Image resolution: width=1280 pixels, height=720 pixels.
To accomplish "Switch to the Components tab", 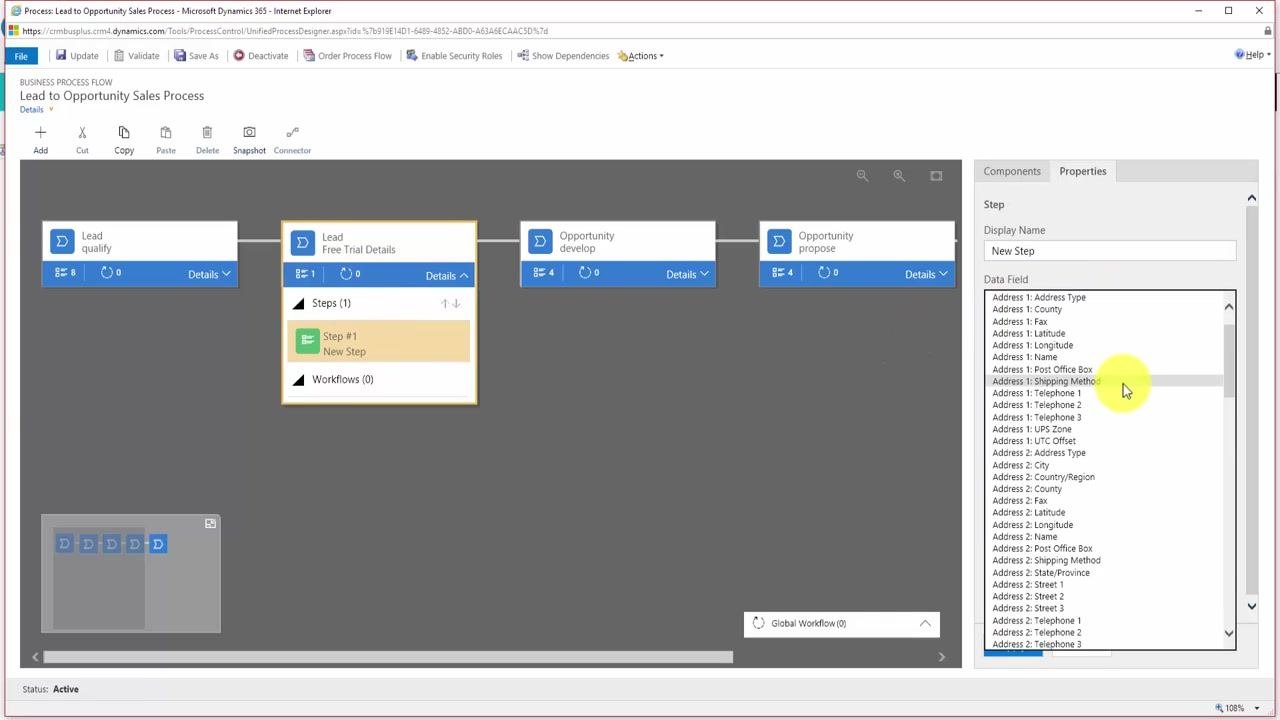I will 1012,171.
